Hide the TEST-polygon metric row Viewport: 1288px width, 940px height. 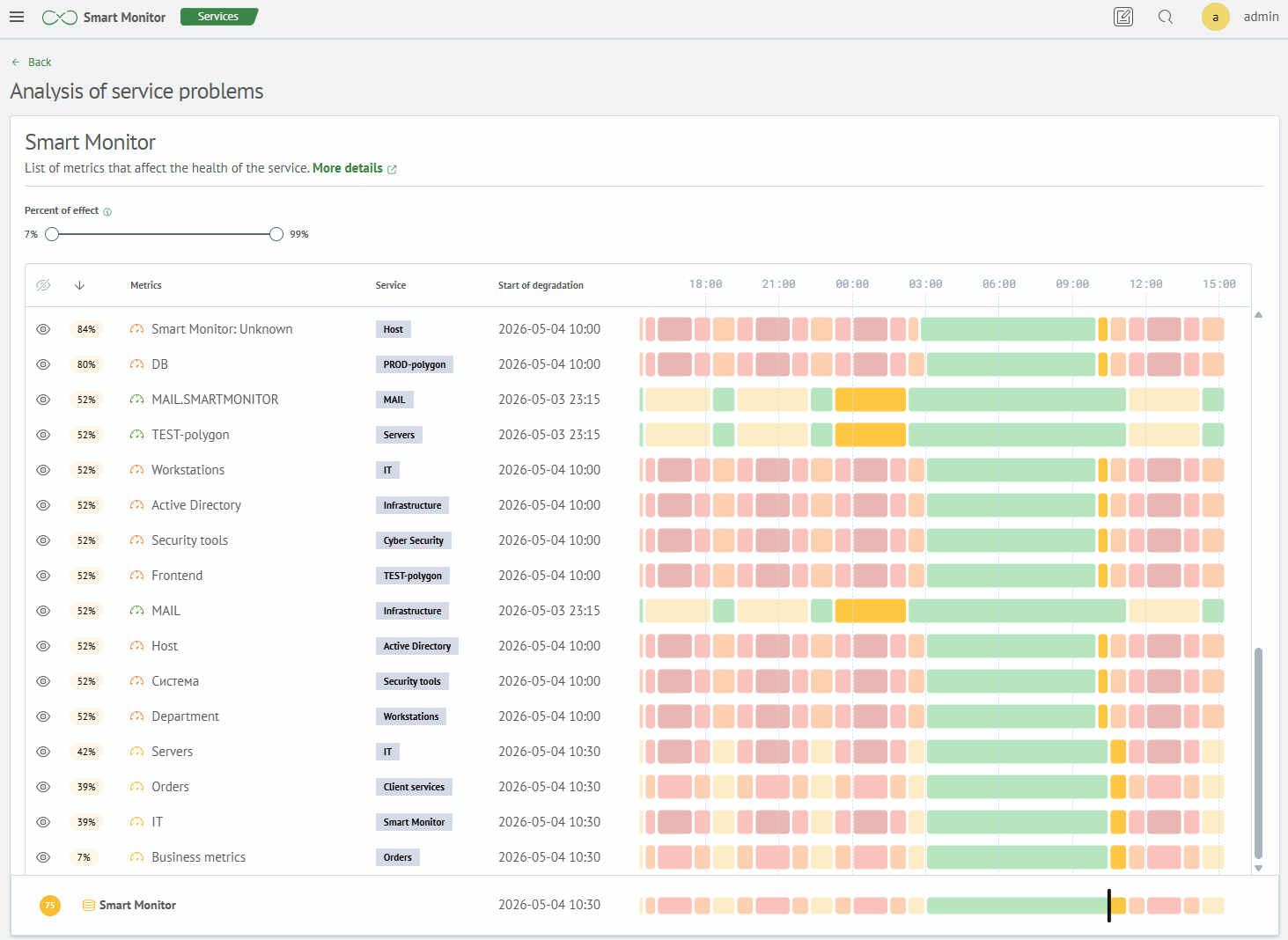pyautogui.click(x=43, y=435)
